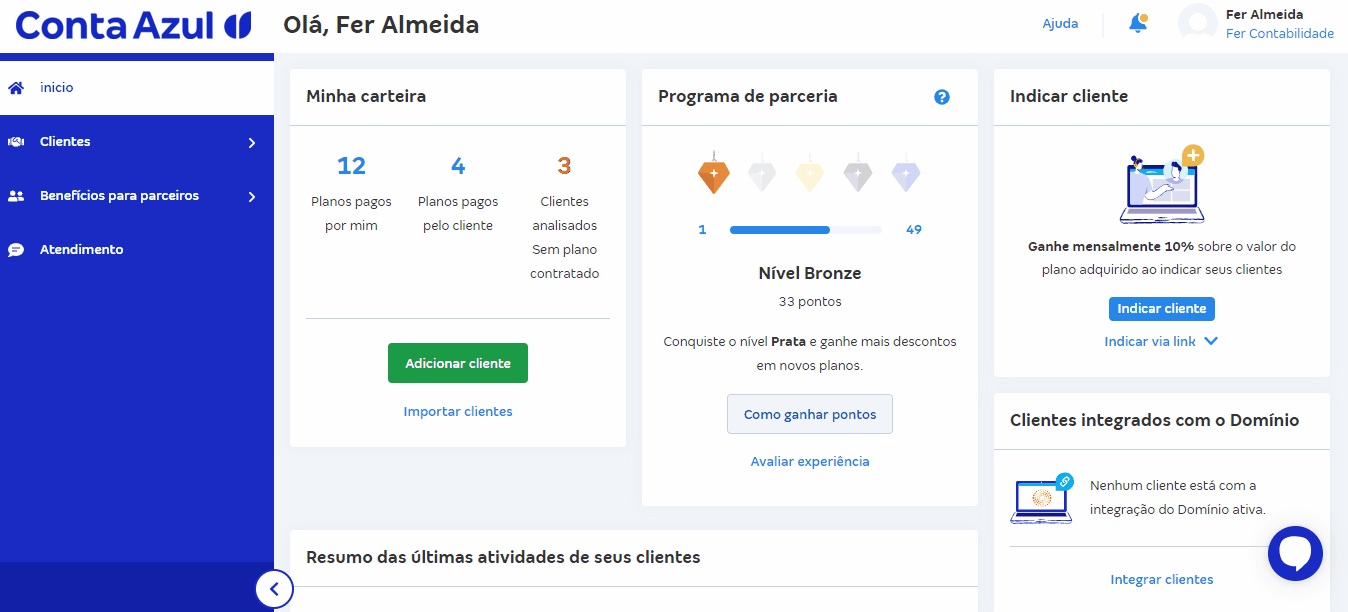Click the notification bell icon
This screenshot has height=612, width=1348.
pyautogui.click(x=1137, y=24)
